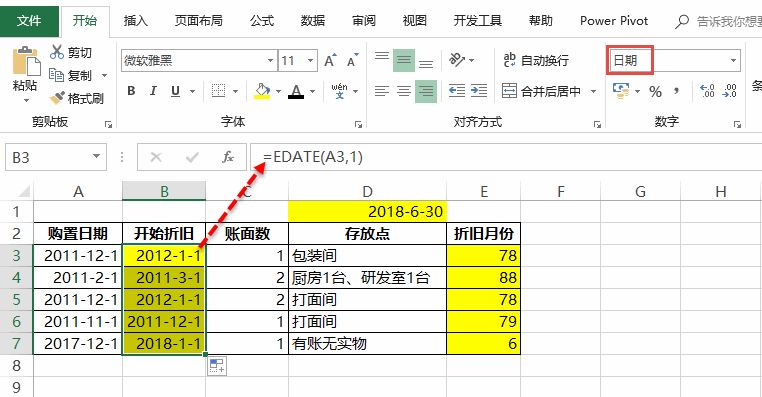The height and width of the screenshot is (397, 762).
Task: Click the Cut (剪切) scissors icon
Action: (57, 52)
